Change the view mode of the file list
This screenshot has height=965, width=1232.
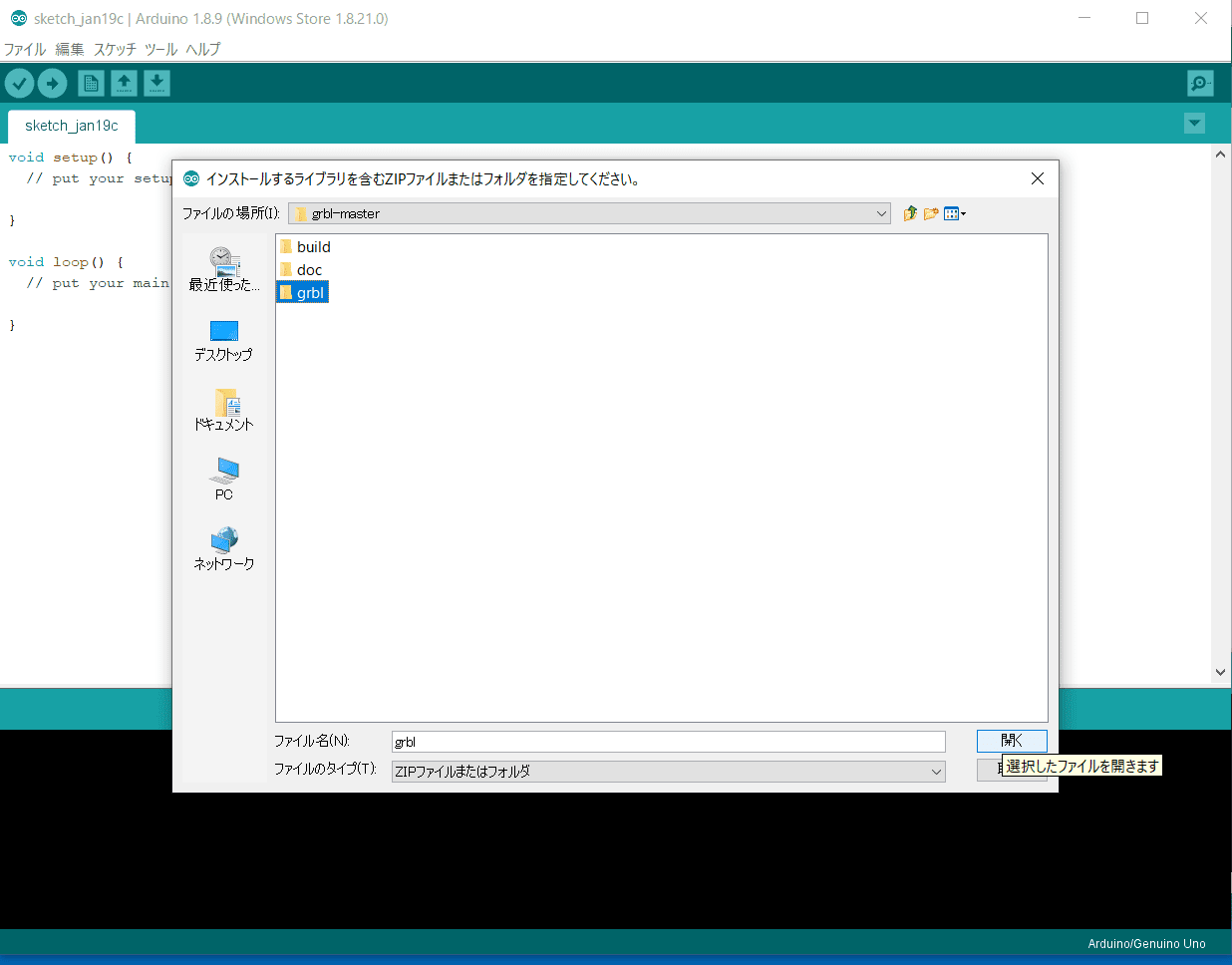coord(954,213)
